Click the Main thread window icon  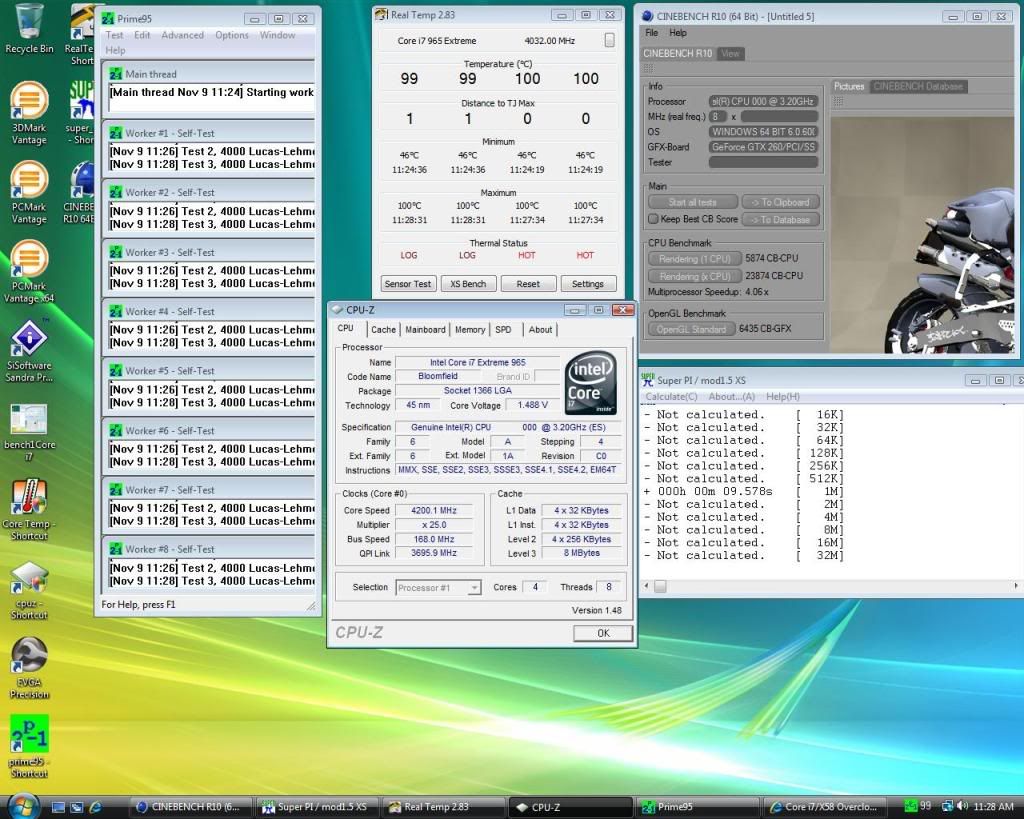point(116,74)
